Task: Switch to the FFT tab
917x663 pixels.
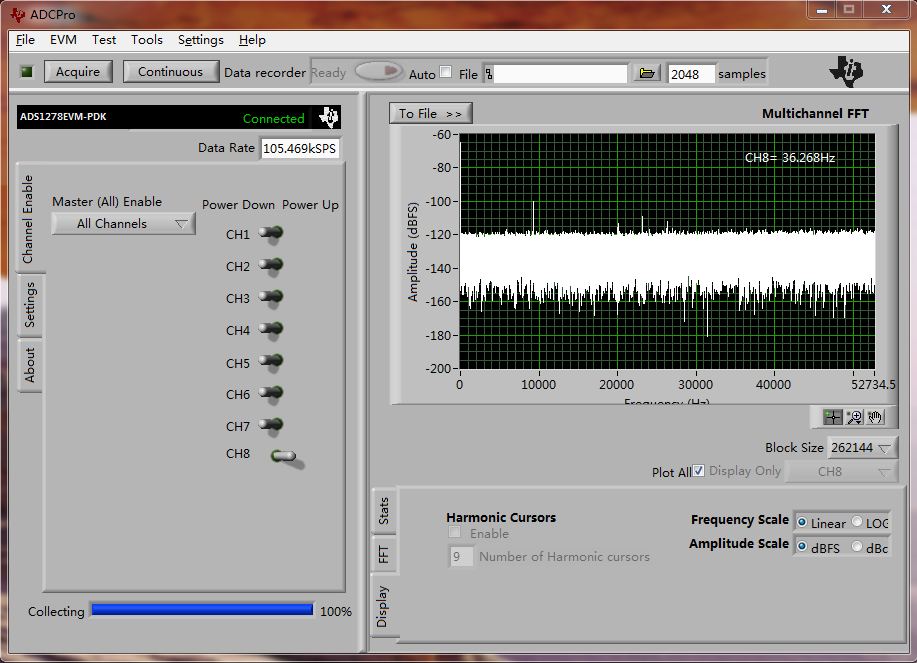Action: [x=383, y=554]
